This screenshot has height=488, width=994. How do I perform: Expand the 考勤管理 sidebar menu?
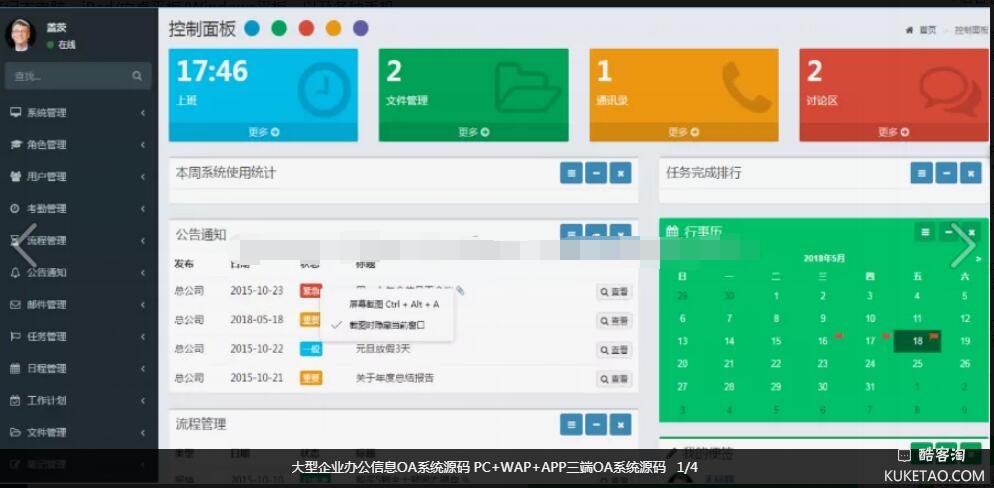(78, 209)
